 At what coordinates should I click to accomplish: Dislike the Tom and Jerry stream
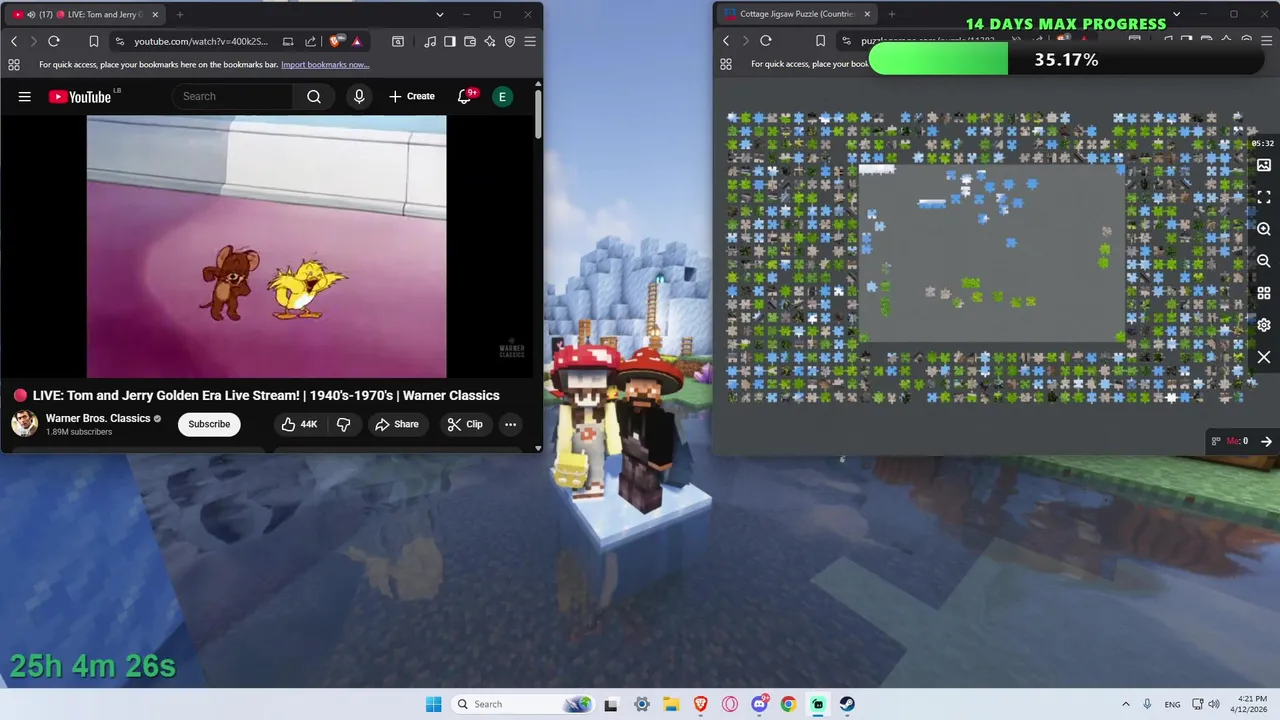tap(343, 424)
